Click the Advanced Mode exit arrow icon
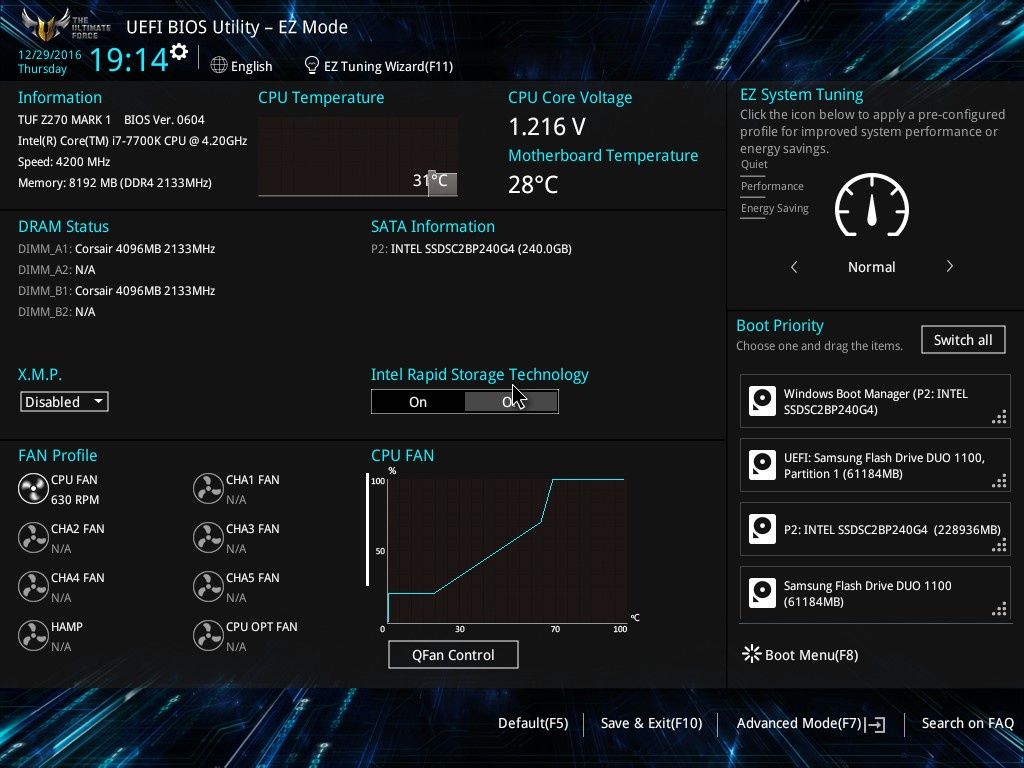 click(876, 724)
